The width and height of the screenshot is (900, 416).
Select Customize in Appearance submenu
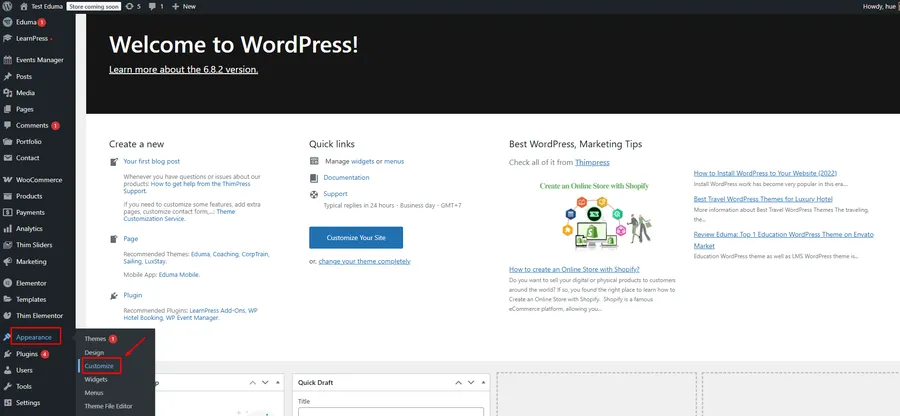[x=99, y=366]
